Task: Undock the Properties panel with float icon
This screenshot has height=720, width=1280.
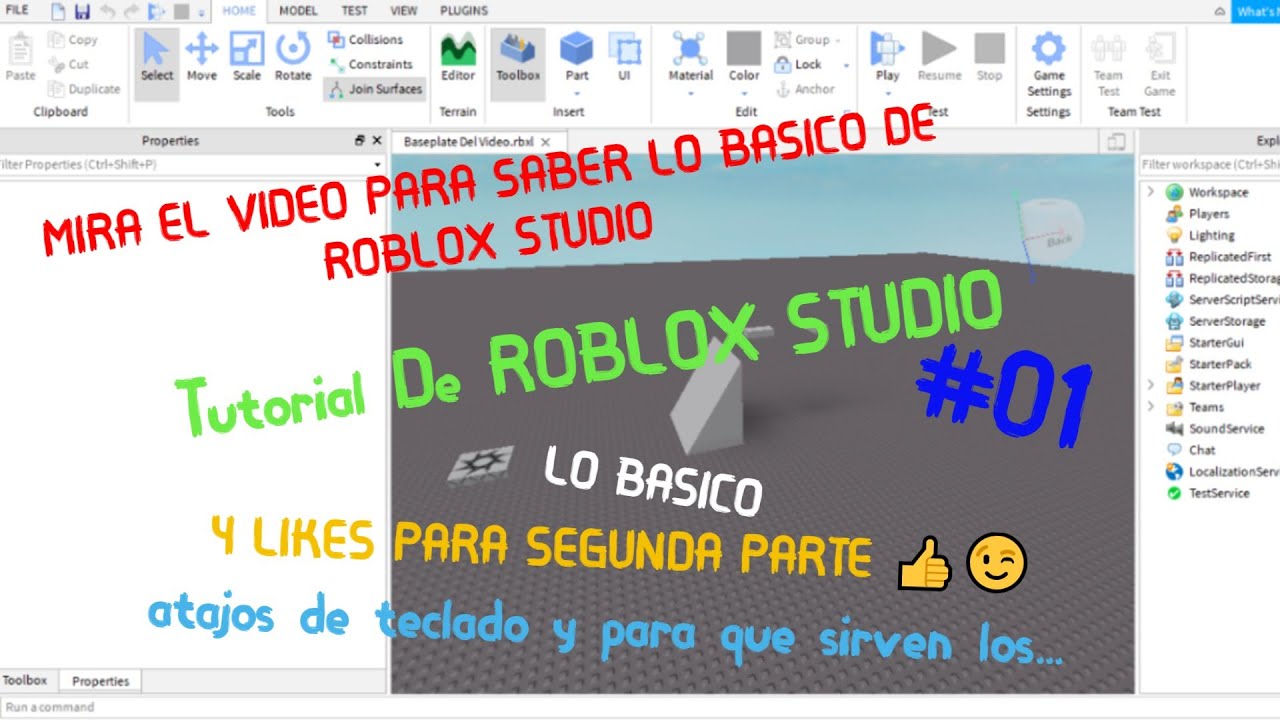Action: [360, 141]
